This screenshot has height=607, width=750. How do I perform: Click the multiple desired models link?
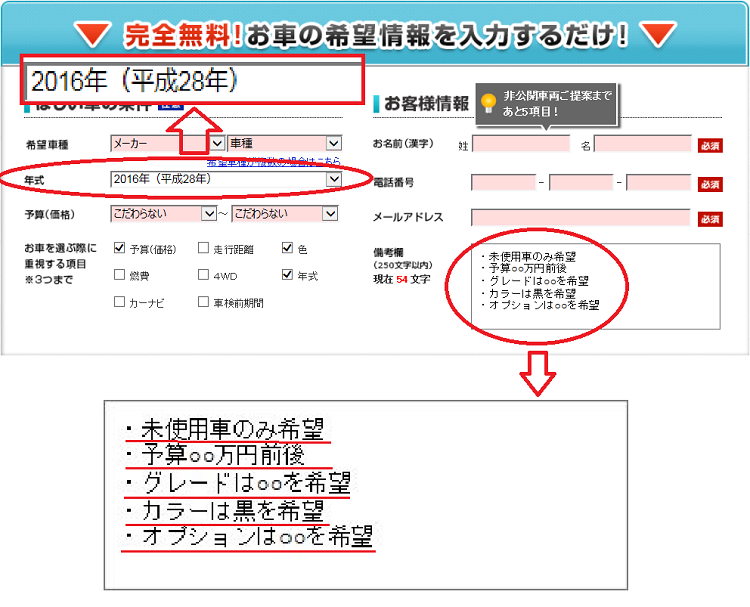(x=274, y=161)
